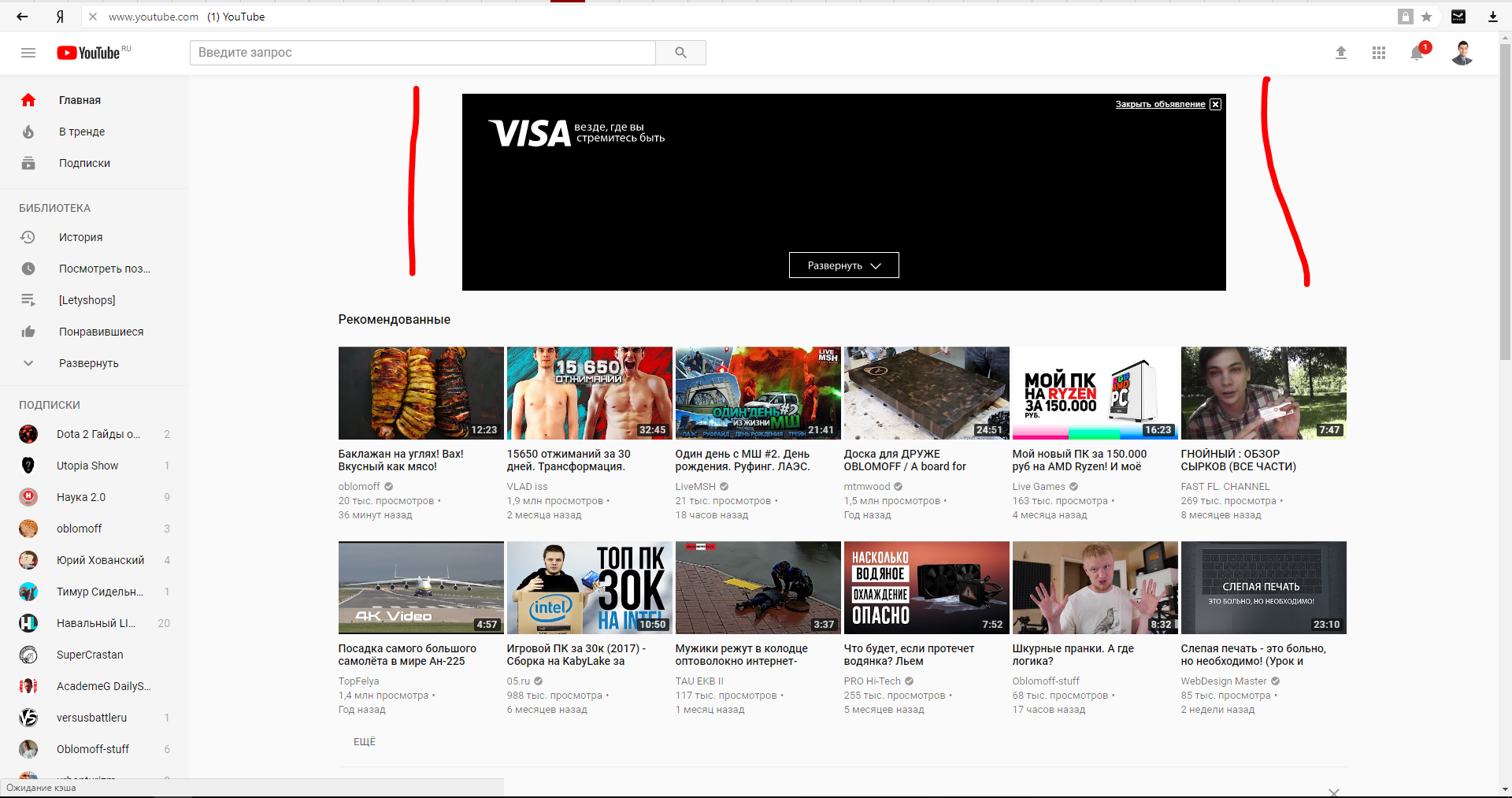Open the VLAD iss channel link
1512x798 pixels.
[527, 487]
